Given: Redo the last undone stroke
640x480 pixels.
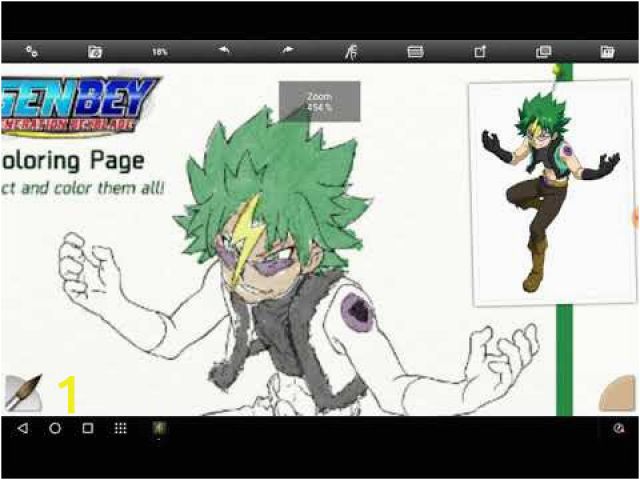Looking at the screenshot, I should click(x=288, y=50).
